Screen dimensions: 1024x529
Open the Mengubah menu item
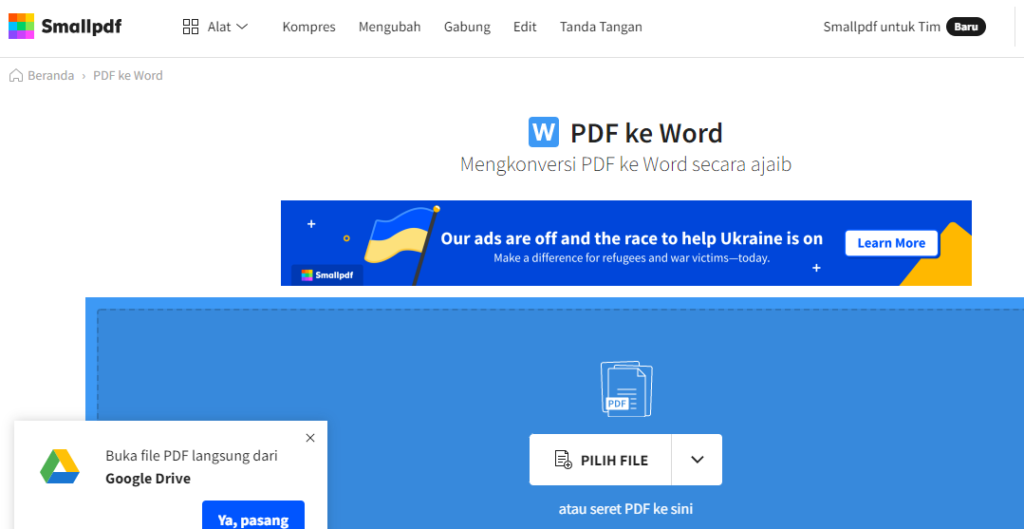tap(390, 27)
